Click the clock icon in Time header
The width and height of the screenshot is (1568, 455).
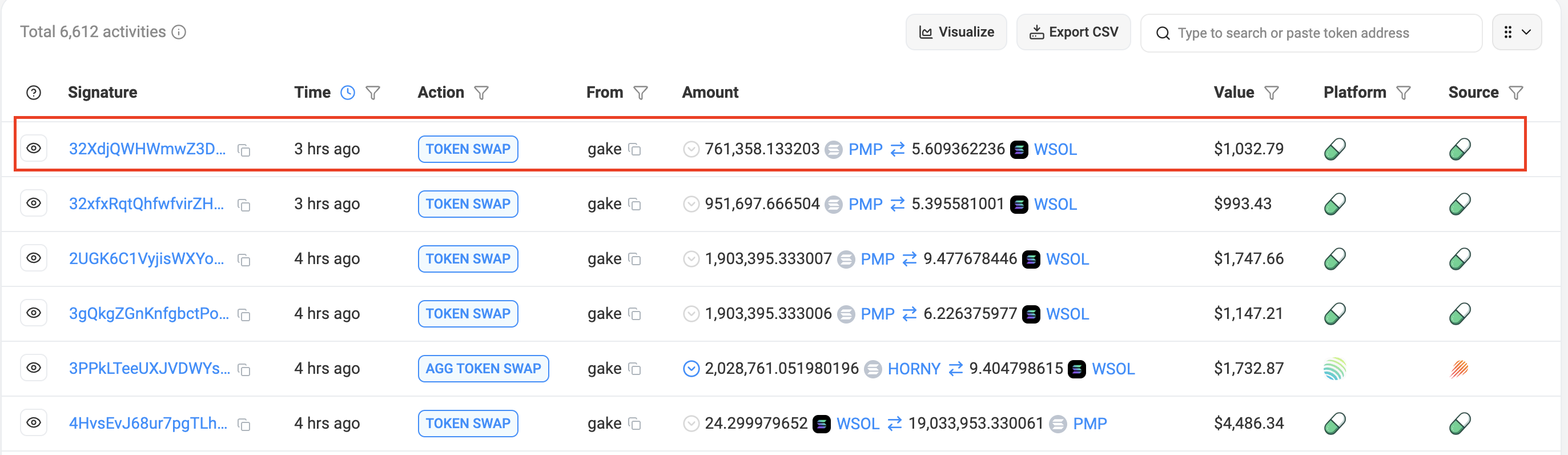347,93
